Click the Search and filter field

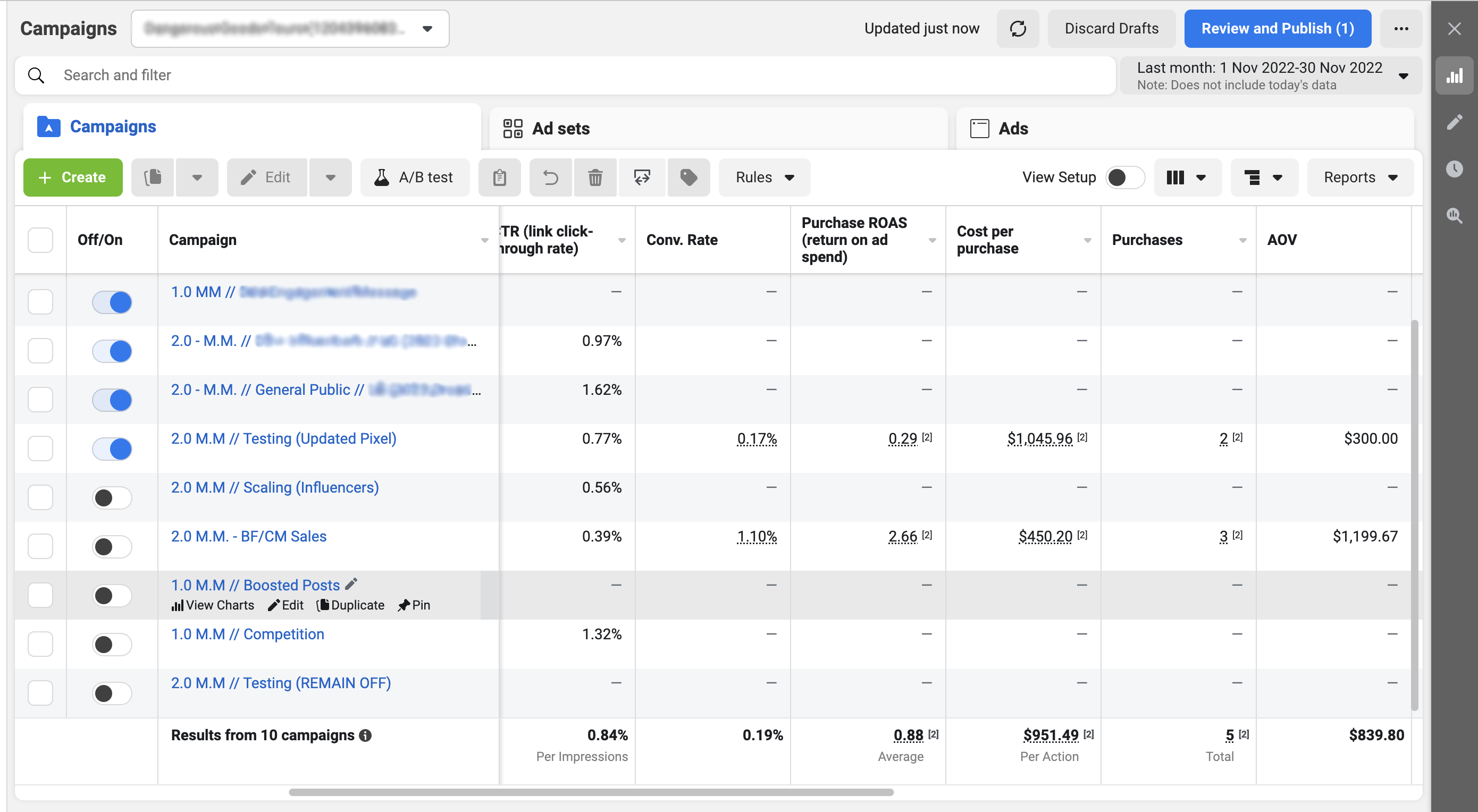pos(565,75)
